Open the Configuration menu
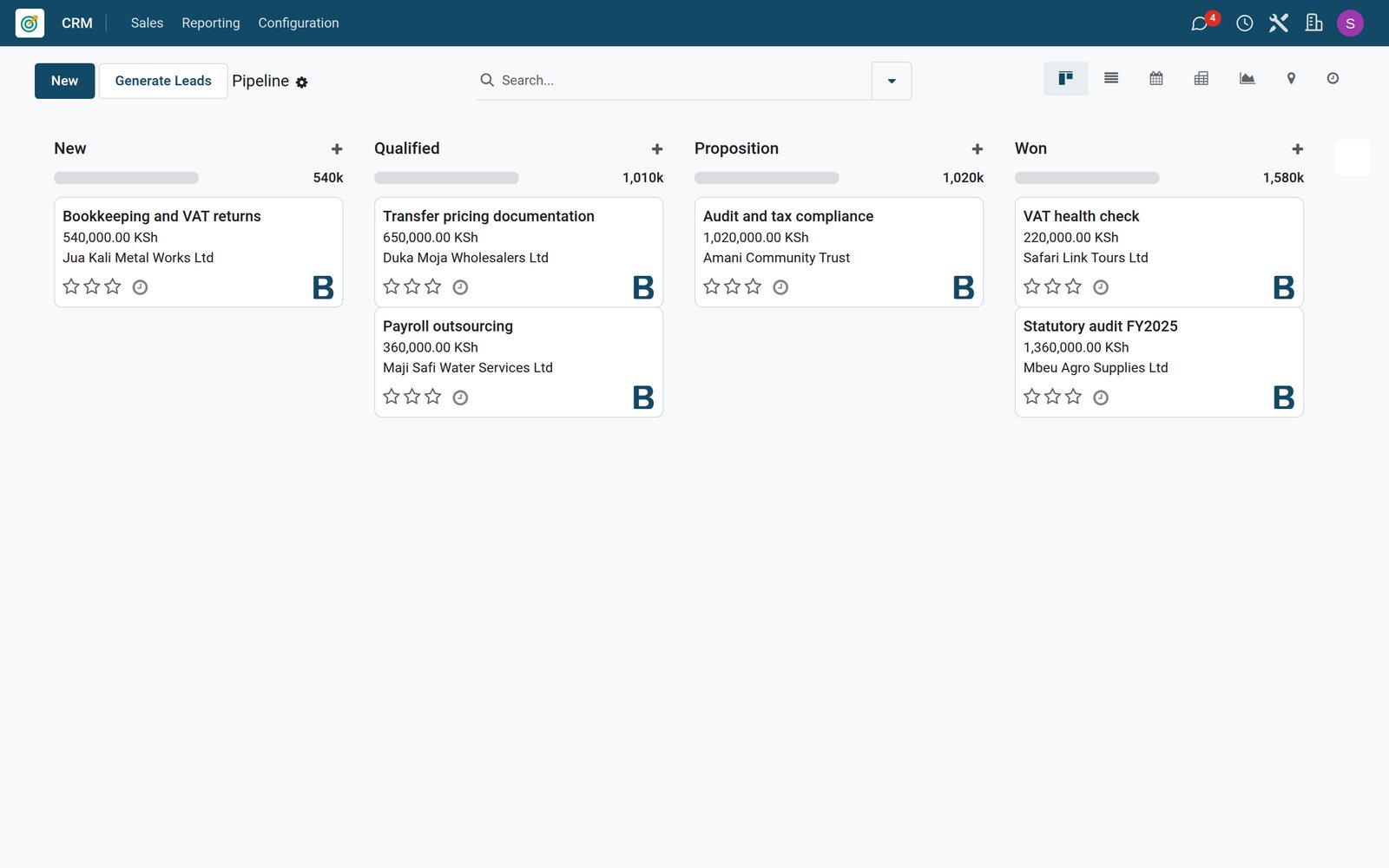This screenshot has height=868, width=1389. point(299,23)
